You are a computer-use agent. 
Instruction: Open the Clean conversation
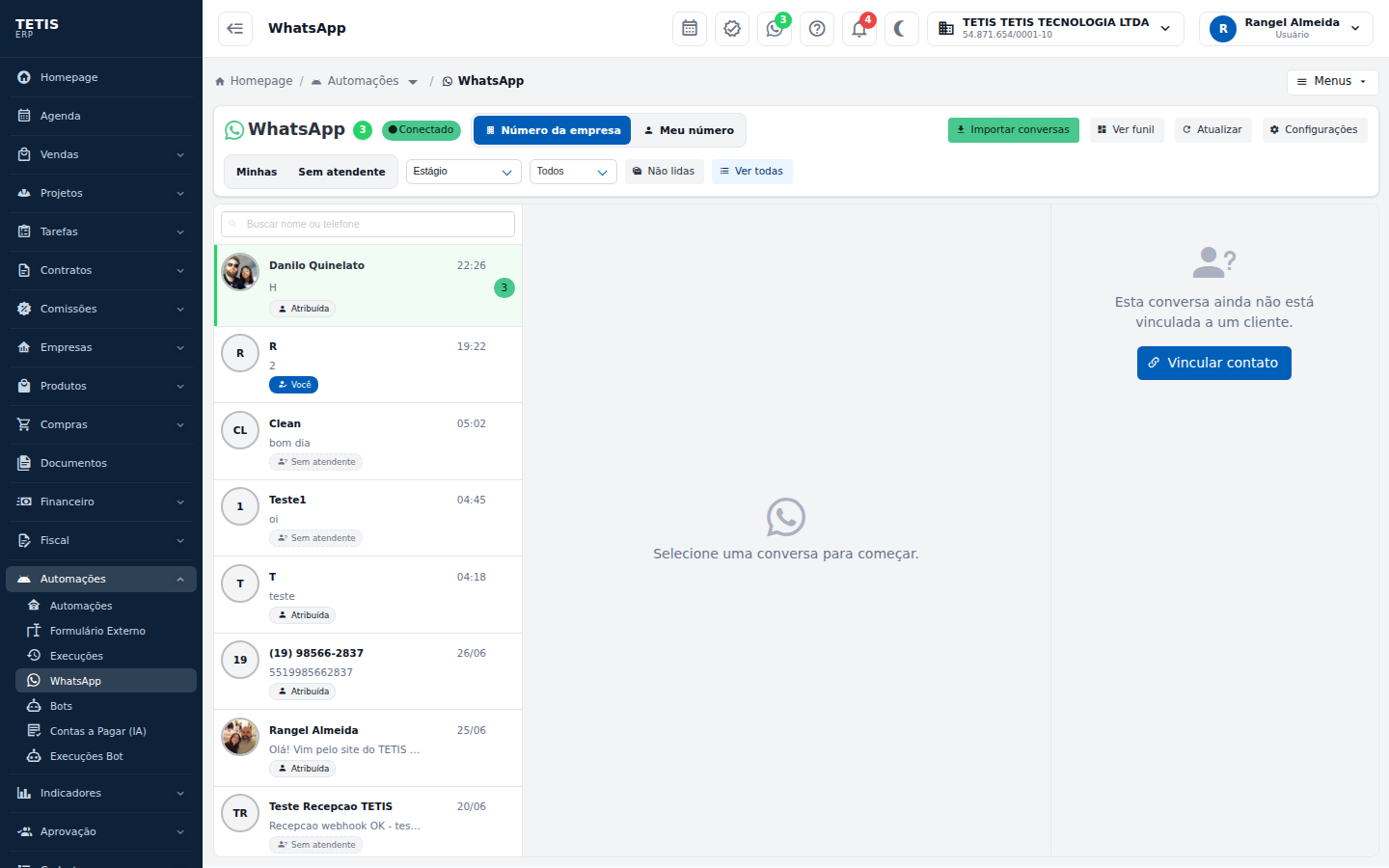coord(368,442)
